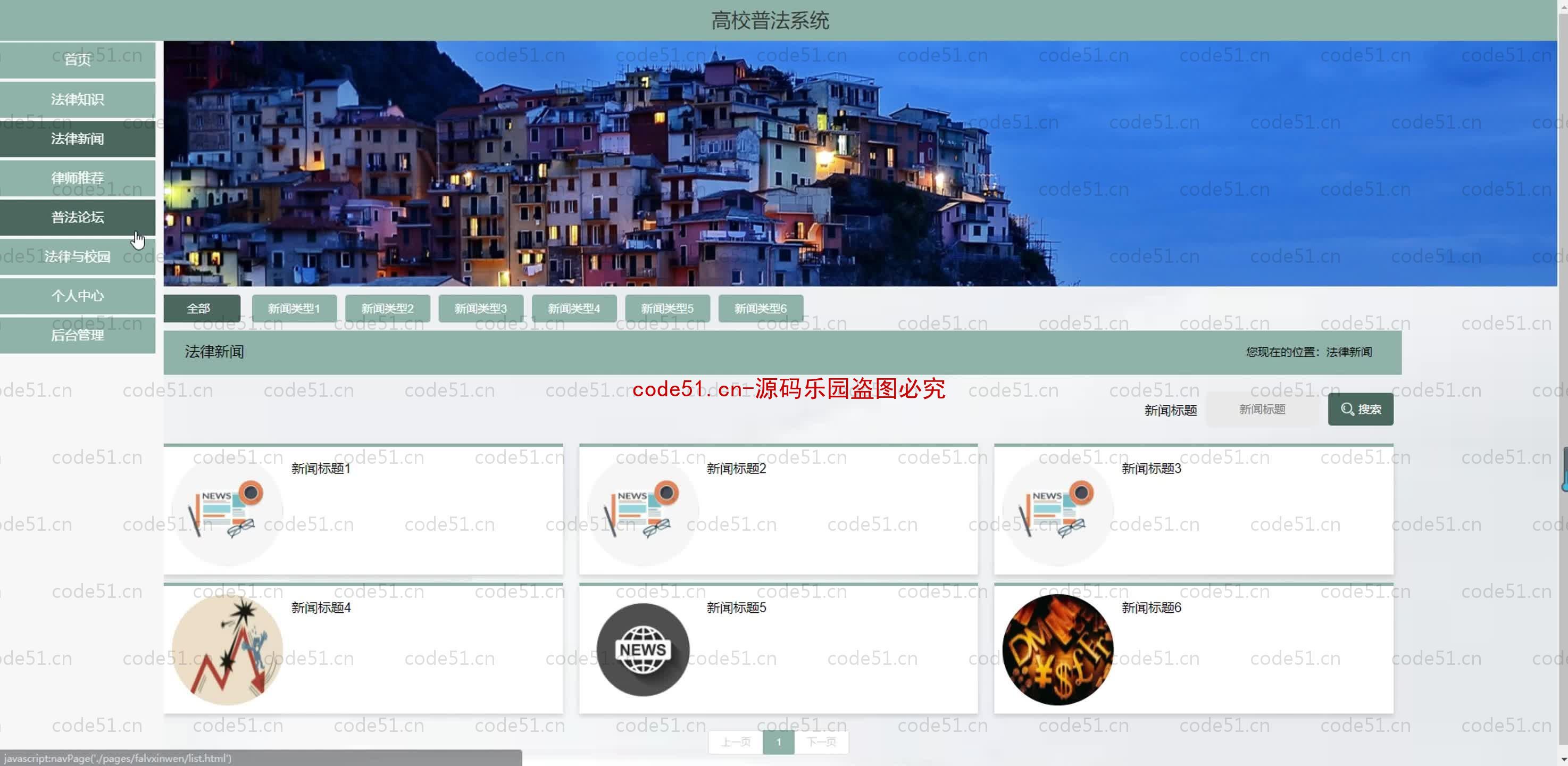Select 全部 filter toggle button
The image size is (1568, 766).
pyautogui.click(x=198, y=308)
